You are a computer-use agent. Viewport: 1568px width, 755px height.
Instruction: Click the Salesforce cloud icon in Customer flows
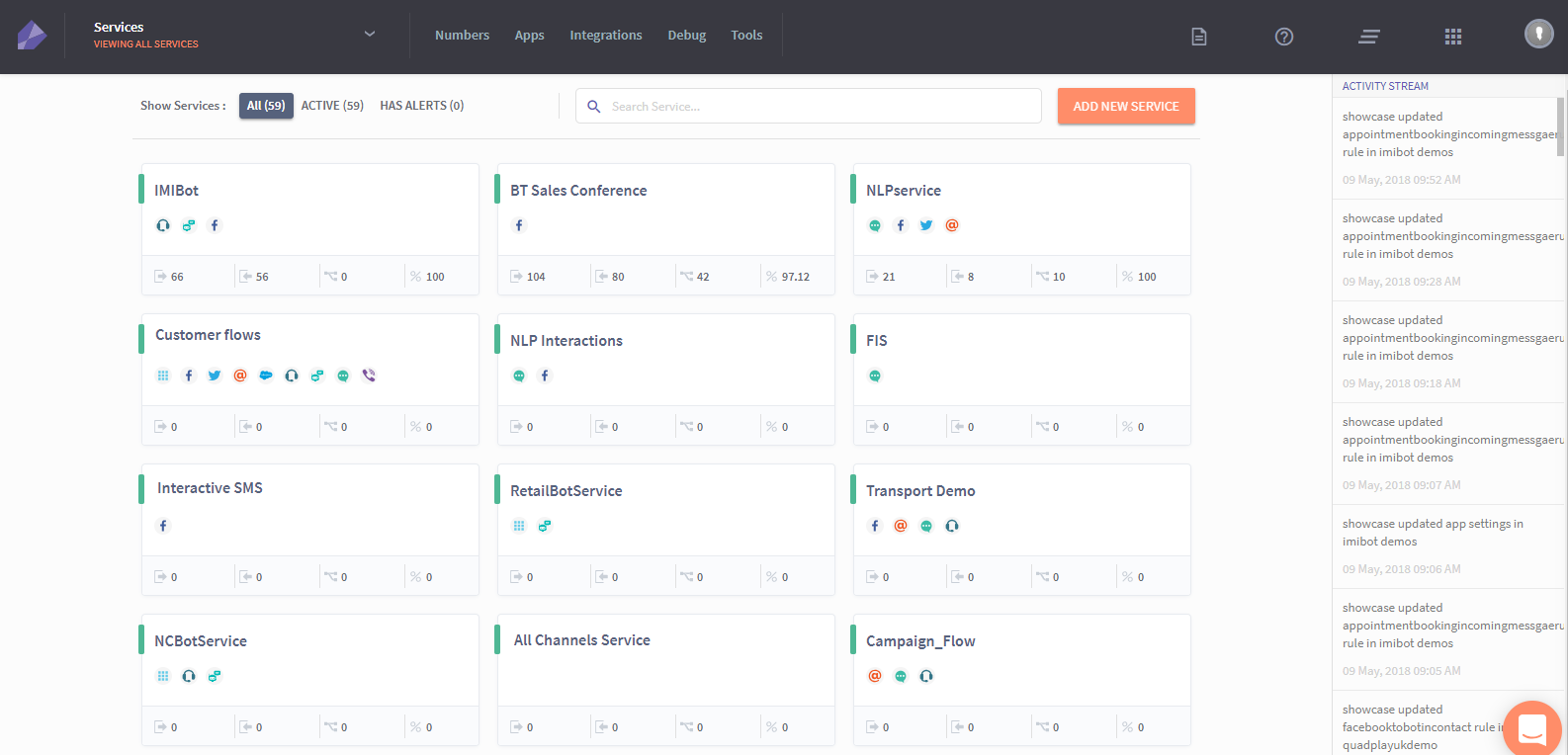pos(266,376)
